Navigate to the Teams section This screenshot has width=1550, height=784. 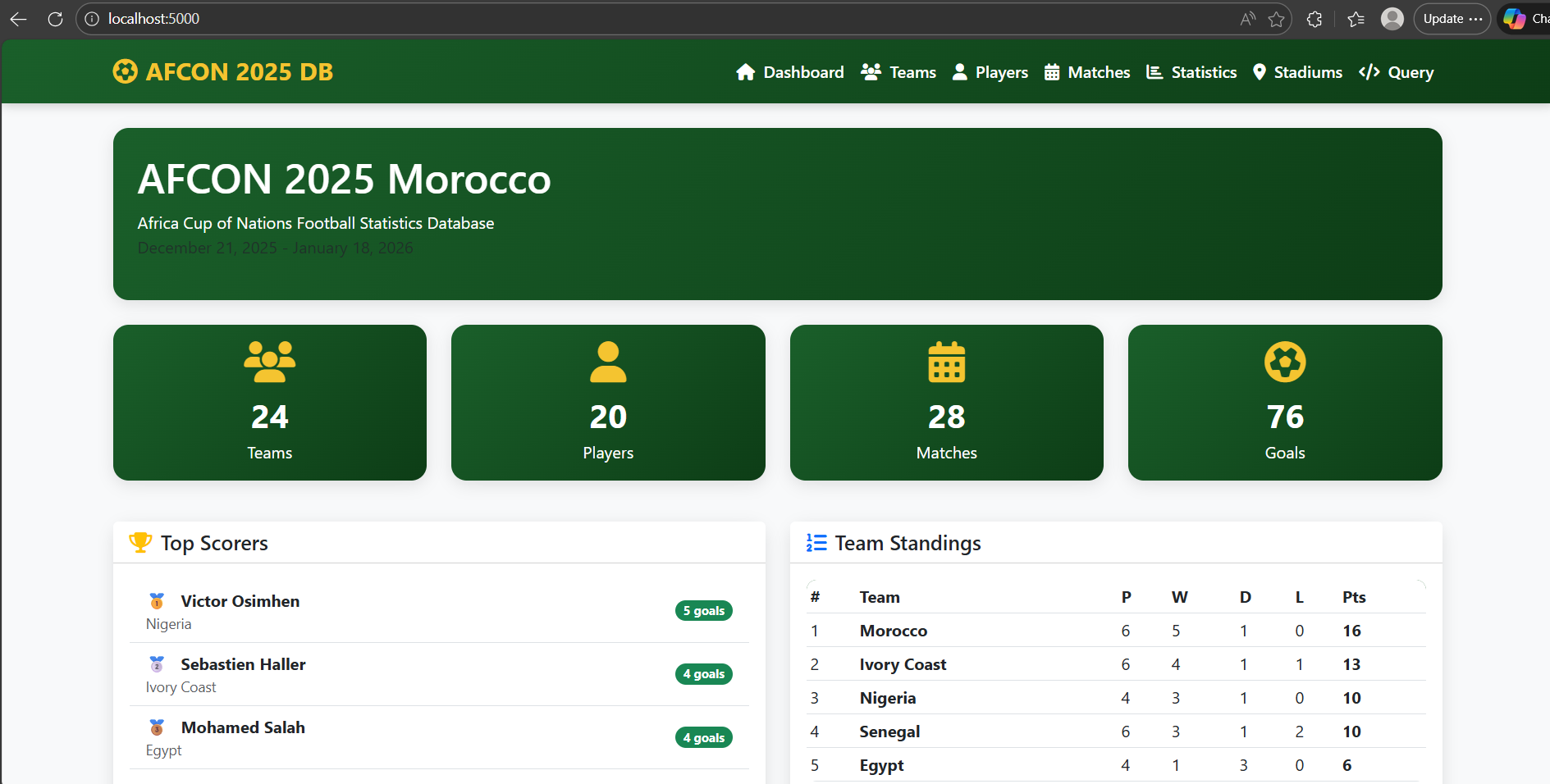[912, 72]
